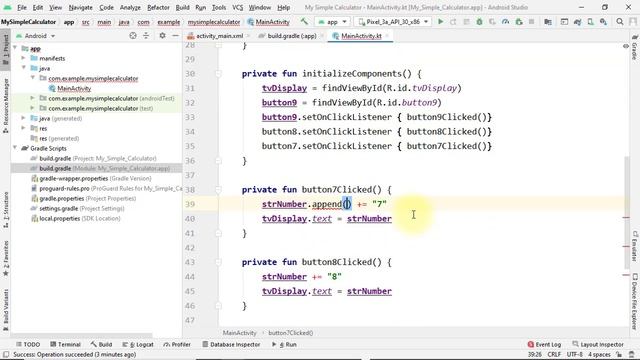
Task: Open the Pixel_3a_API_30_x86 device dropdown
Action: coord(393,22)
